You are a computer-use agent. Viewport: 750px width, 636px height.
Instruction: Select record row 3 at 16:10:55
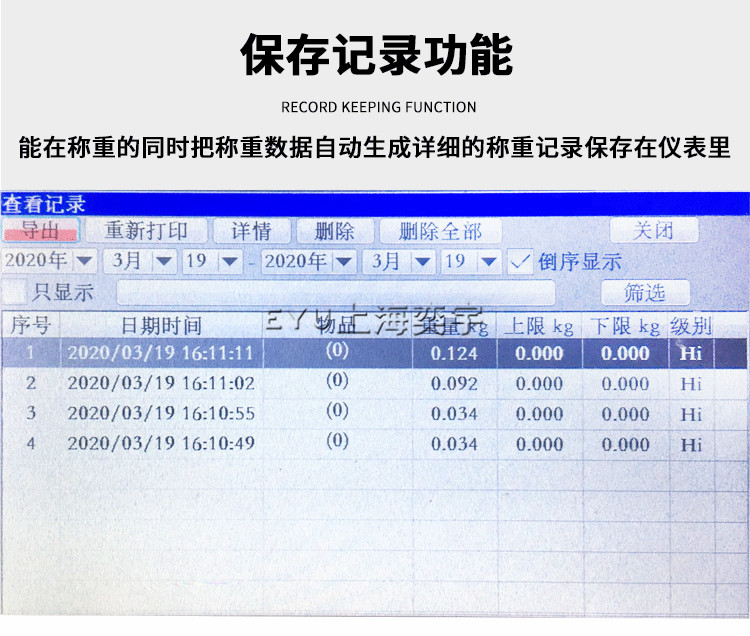[160, 413]
